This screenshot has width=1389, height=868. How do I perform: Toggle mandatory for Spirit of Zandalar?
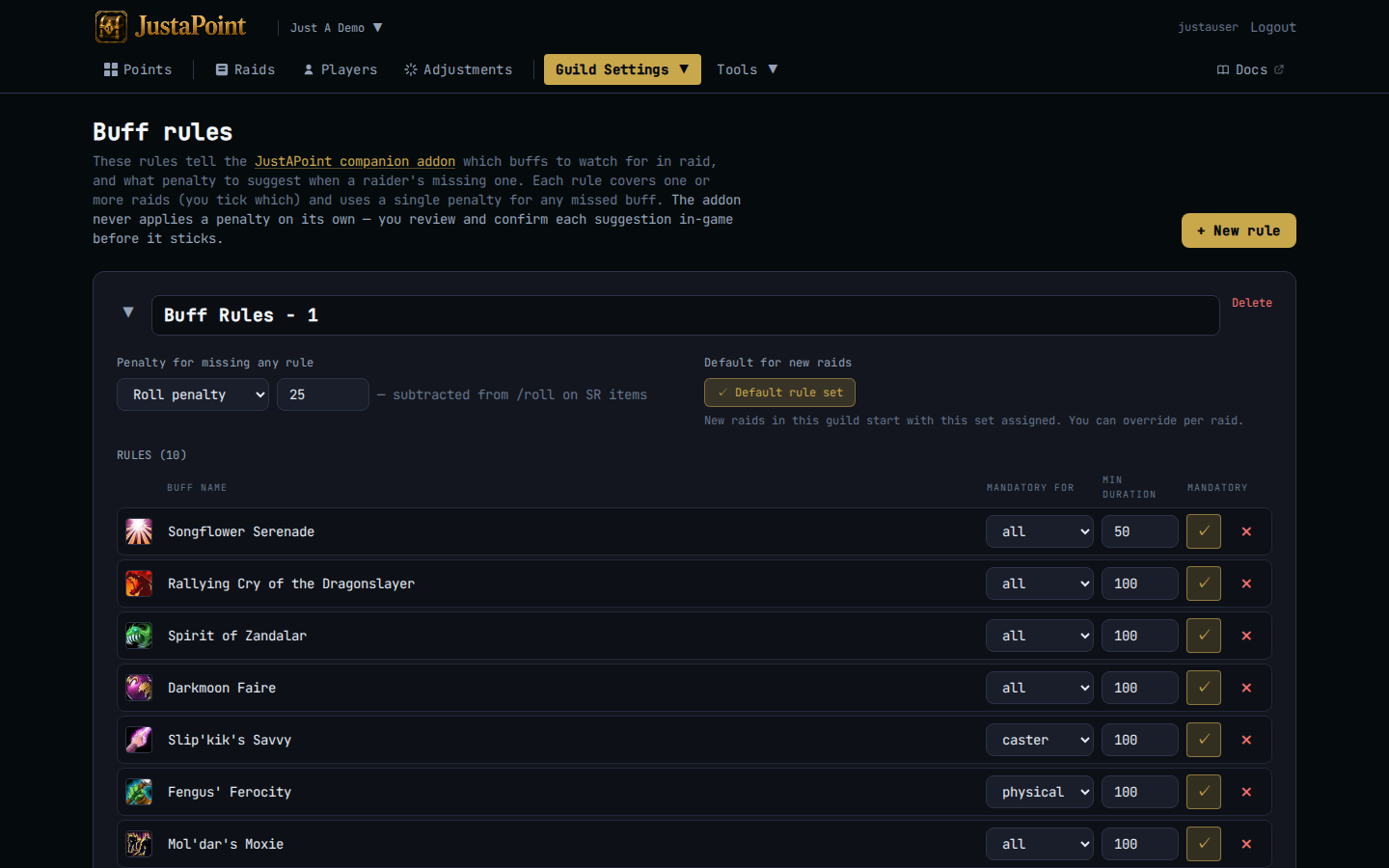(x=1204, y=636)
